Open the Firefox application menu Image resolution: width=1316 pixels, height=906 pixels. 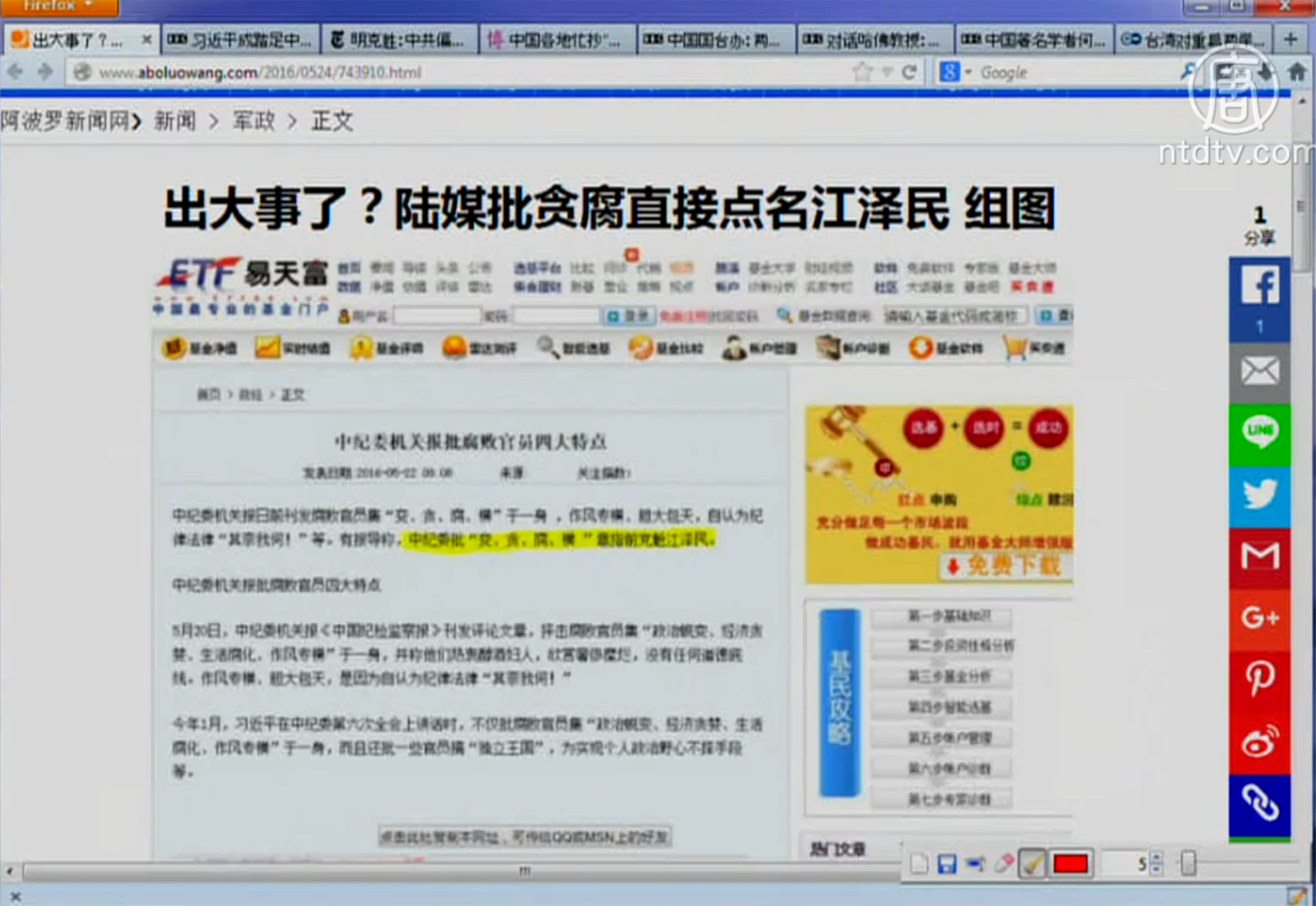58,7
